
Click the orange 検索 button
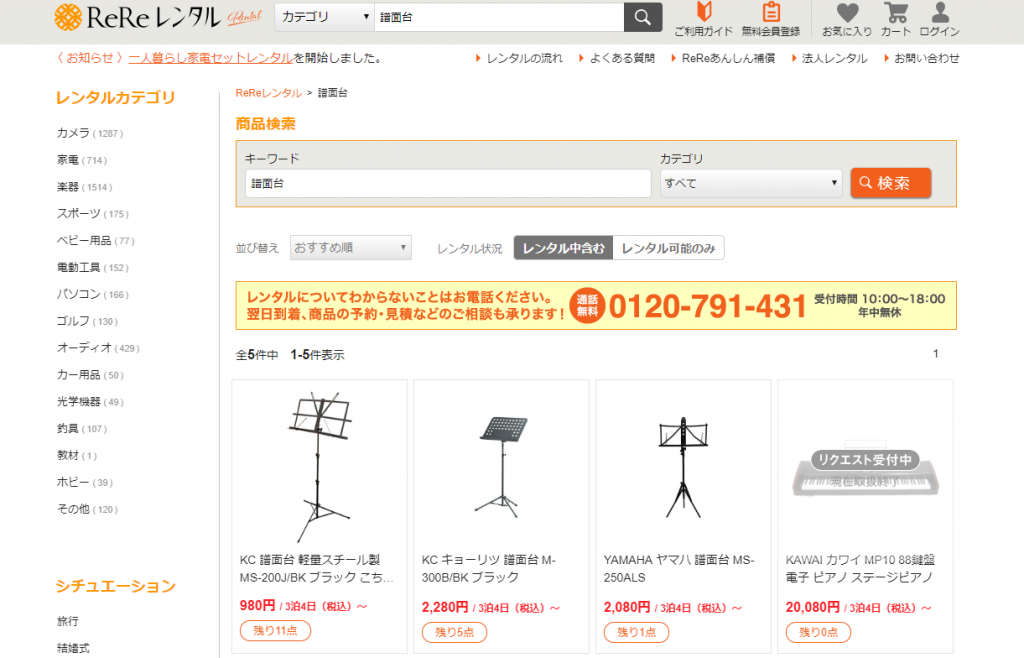click(x=890, y=183)
